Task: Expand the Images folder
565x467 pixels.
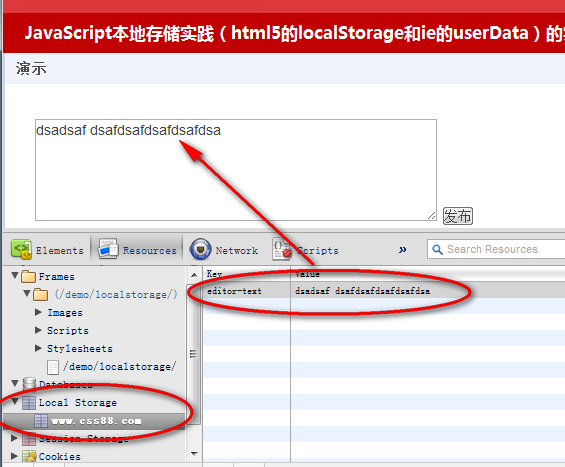Action: tap(38, 312)
